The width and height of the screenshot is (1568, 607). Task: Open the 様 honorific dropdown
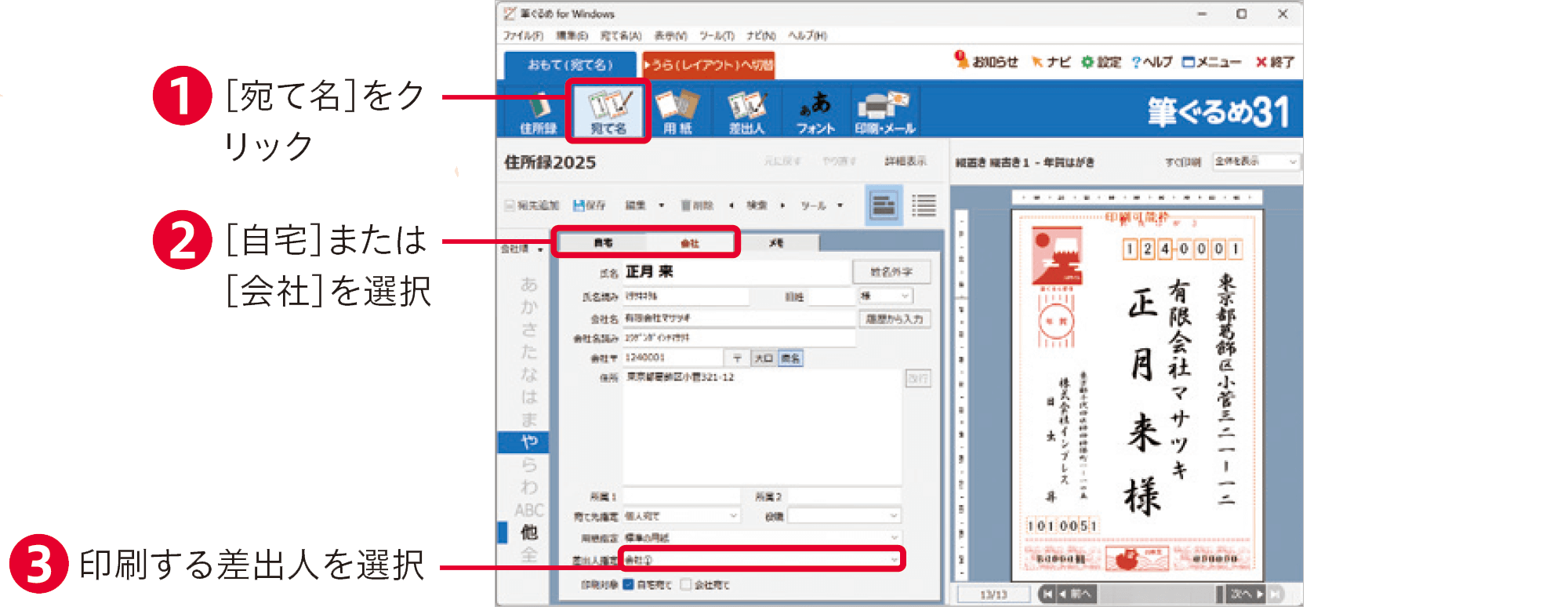coord(885,296)
